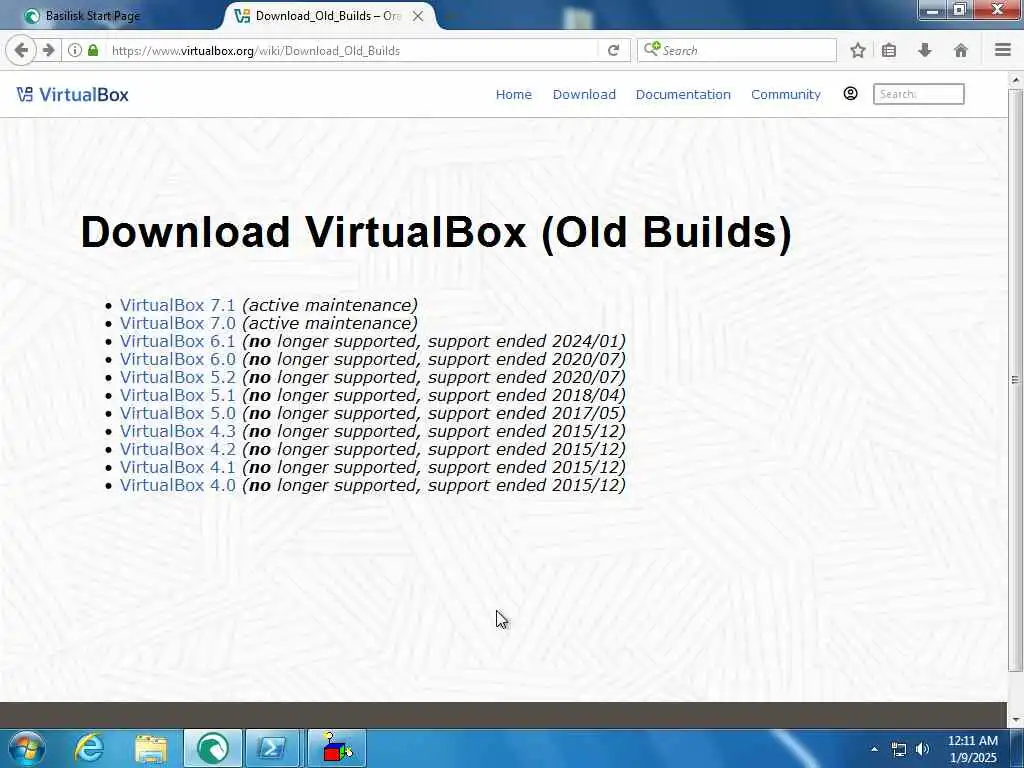Click the search engine magnifier icon
Screen dimensions: 1024x768
coord(652,50)
